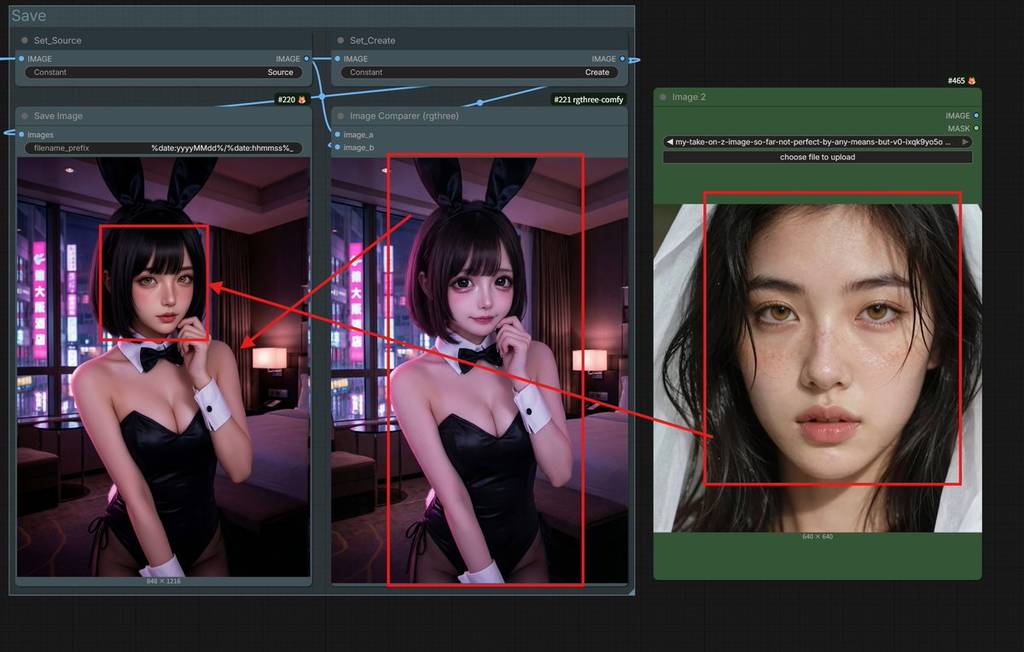Collapse the Image Comparer (rgthree) node
The image size is (1024, 652).
click(340, 116)
